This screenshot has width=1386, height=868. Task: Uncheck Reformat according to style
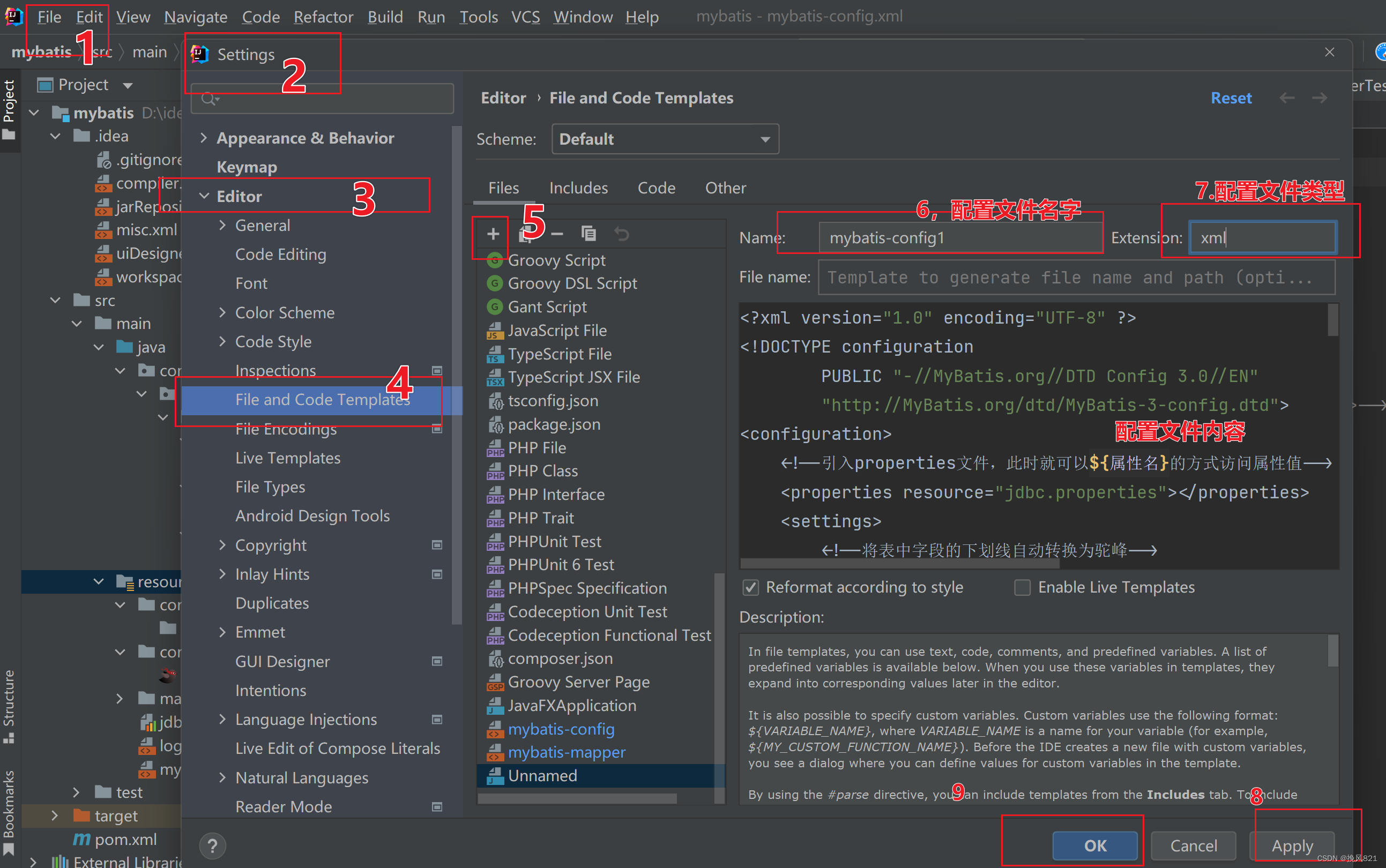coord(750,587)
